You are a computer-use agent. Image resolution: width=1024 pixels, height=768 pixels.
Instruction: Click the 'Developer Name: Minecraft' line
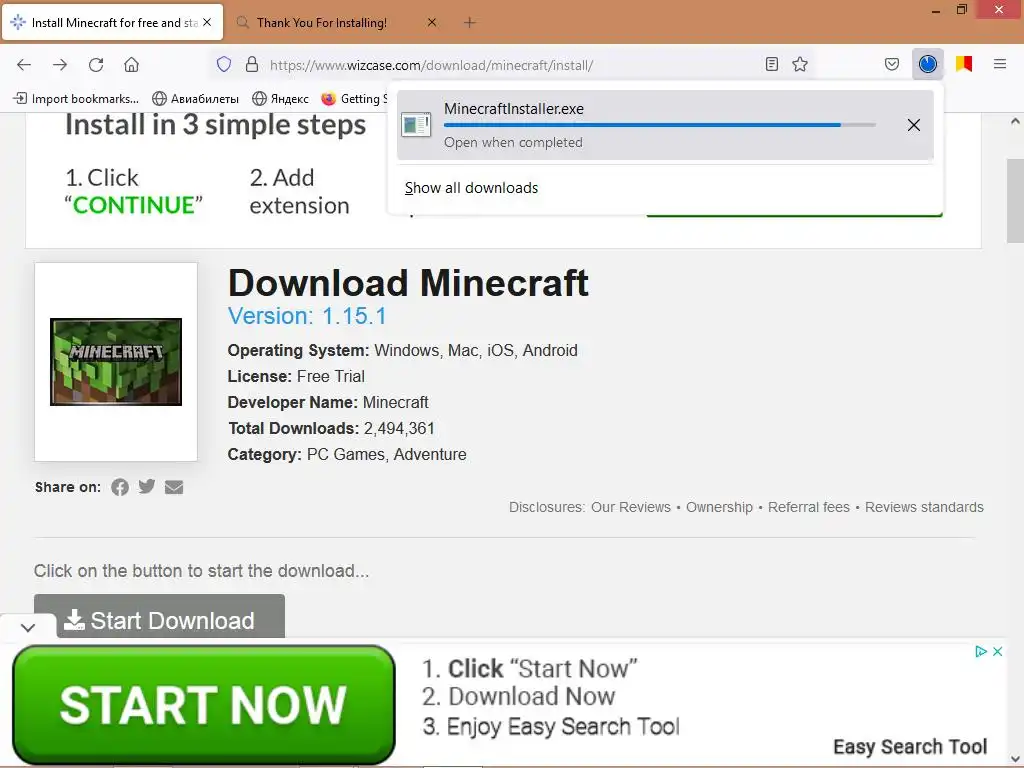coord(328,402)
